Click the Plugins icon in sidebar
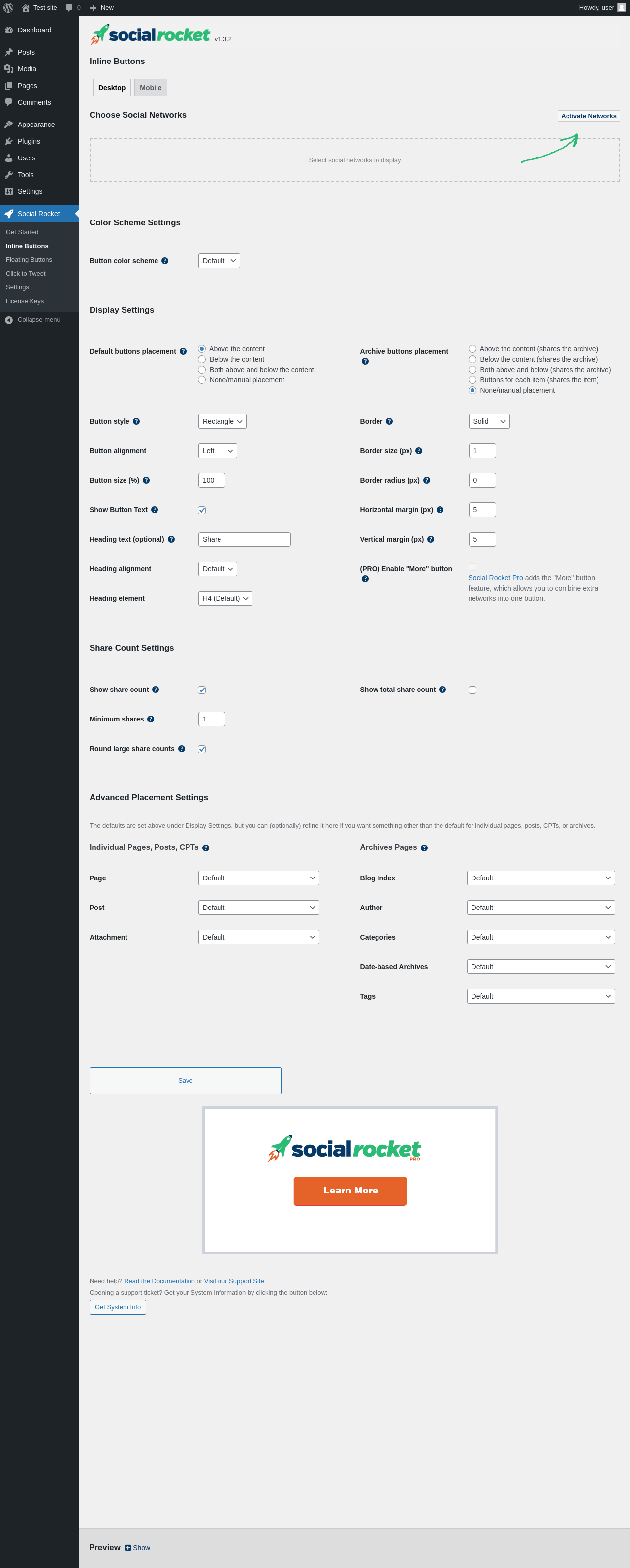Viewport: 630px width, 1568px height. coord(9,141)
